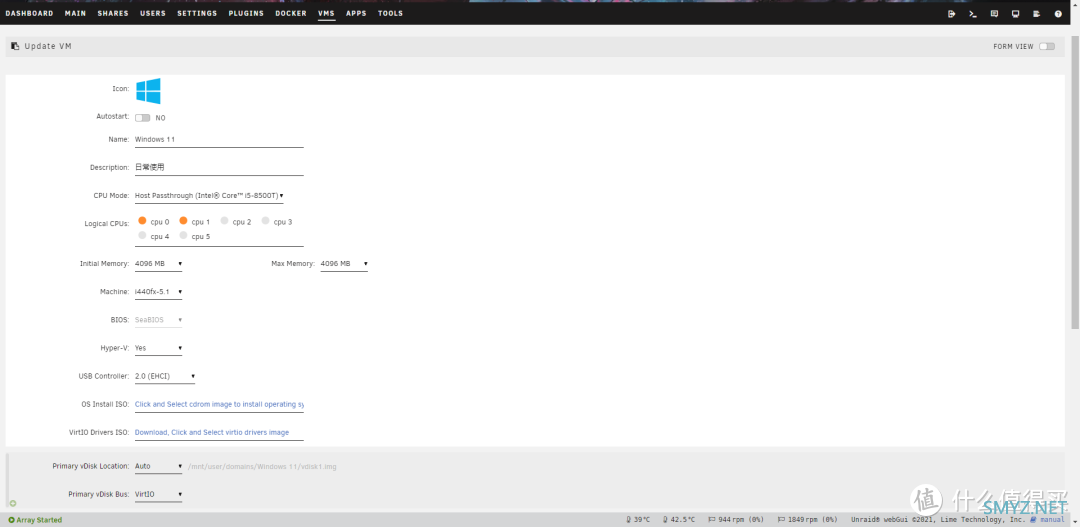The height and width of the screenshot is (527, 1080).
Task: Select logical cpu 2
Action: (x=225, y=221)
